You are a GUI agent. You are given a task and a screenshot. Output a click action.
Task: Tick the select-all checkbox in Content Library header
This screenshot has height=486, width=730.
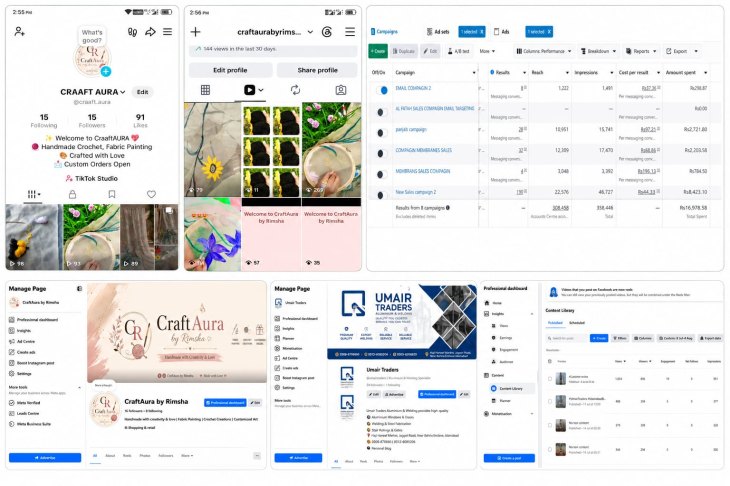coord(550,361)
